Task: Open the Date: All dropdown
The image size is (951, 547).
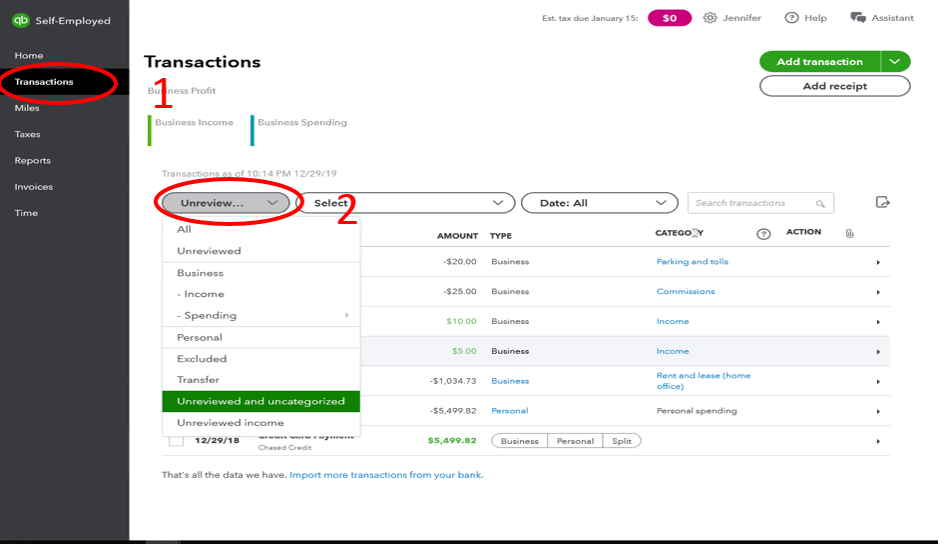Action: pyautogui.click(x=599, y=203)
